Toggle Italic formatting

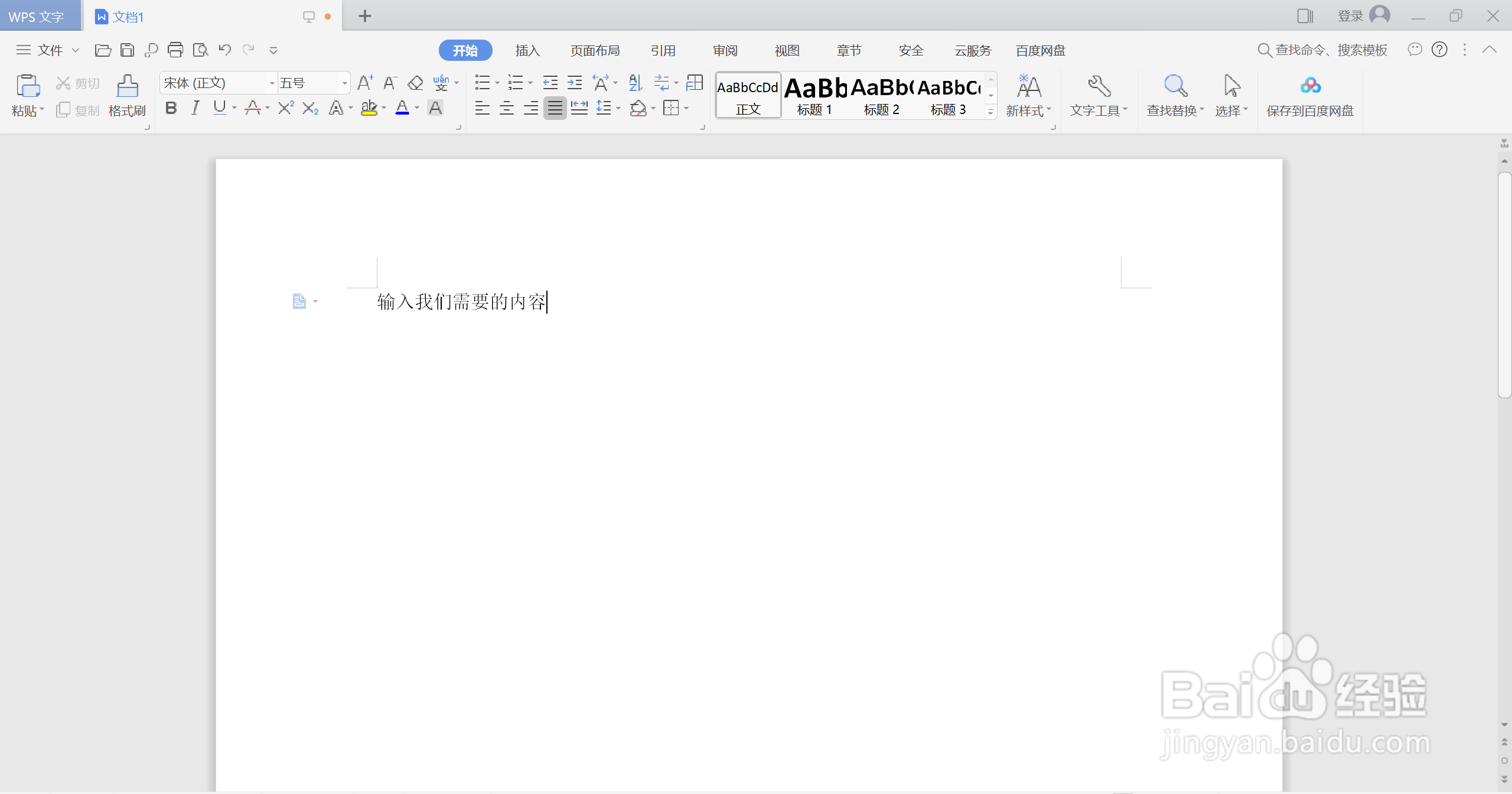tap(195, 108)
